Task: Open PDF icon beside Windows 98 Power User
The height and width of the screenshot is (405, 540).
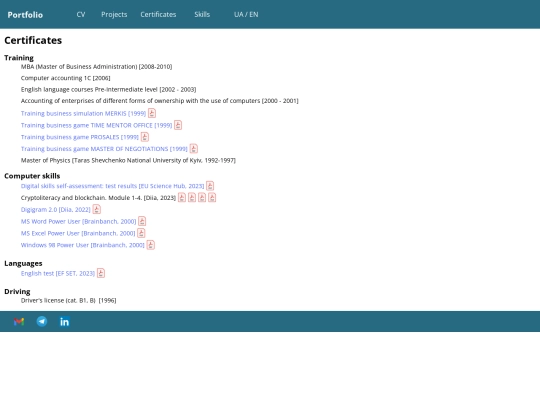Action: 150,245
